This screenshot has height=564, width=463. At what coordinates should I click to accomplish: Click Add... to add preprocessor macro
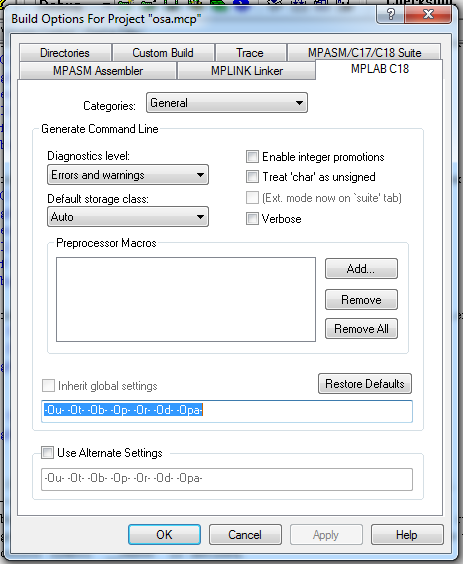pyautogui.click(x=361, y=269)
